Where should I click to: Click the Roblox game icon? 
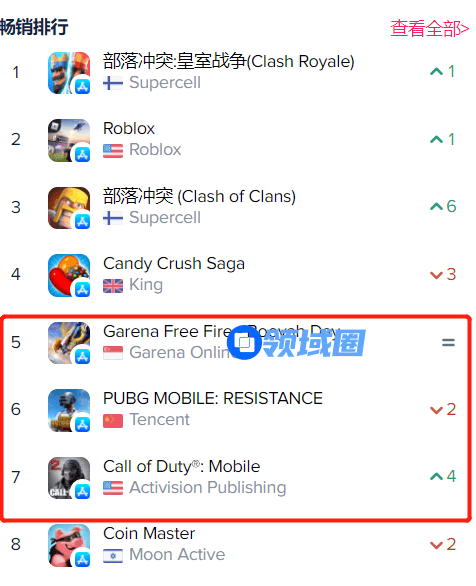[69, 140]
